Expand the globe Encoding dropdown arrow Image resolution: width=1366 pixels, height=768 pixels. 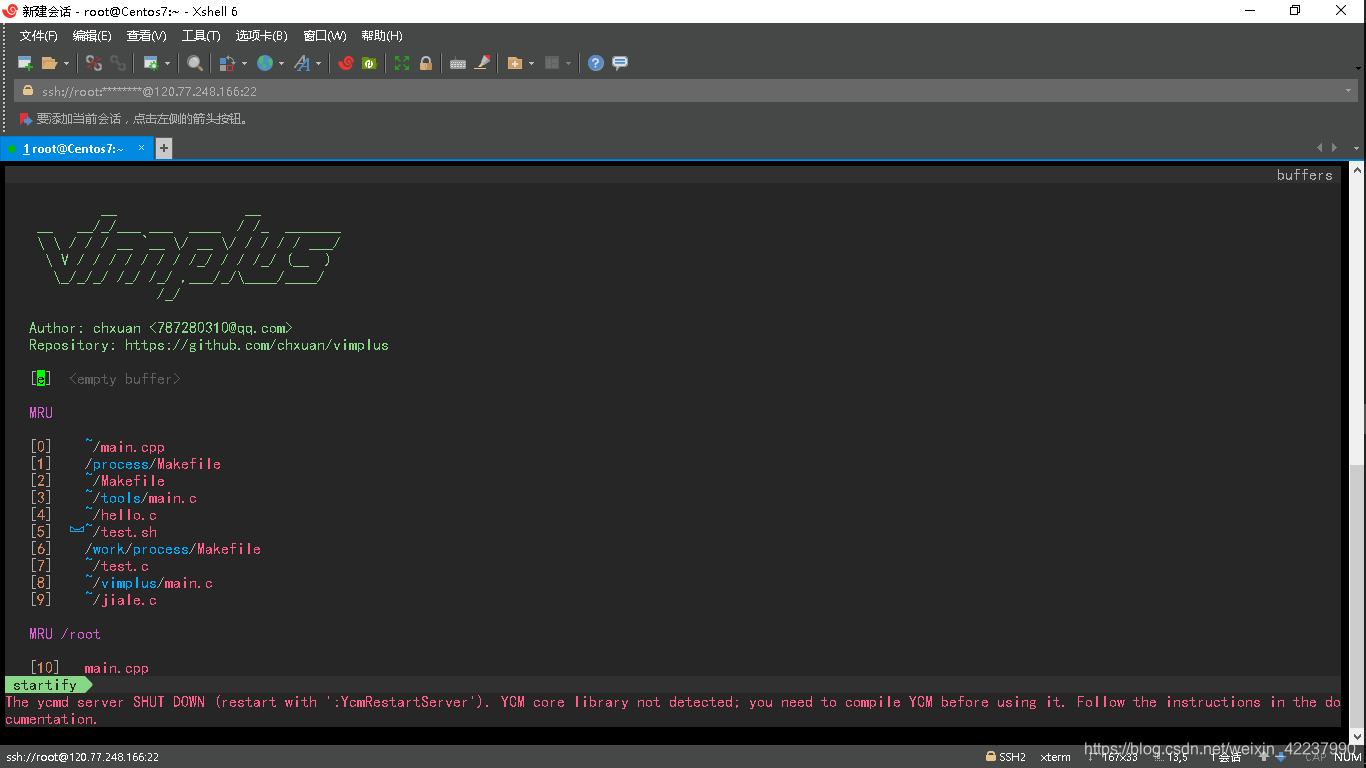tap(281, 63)
